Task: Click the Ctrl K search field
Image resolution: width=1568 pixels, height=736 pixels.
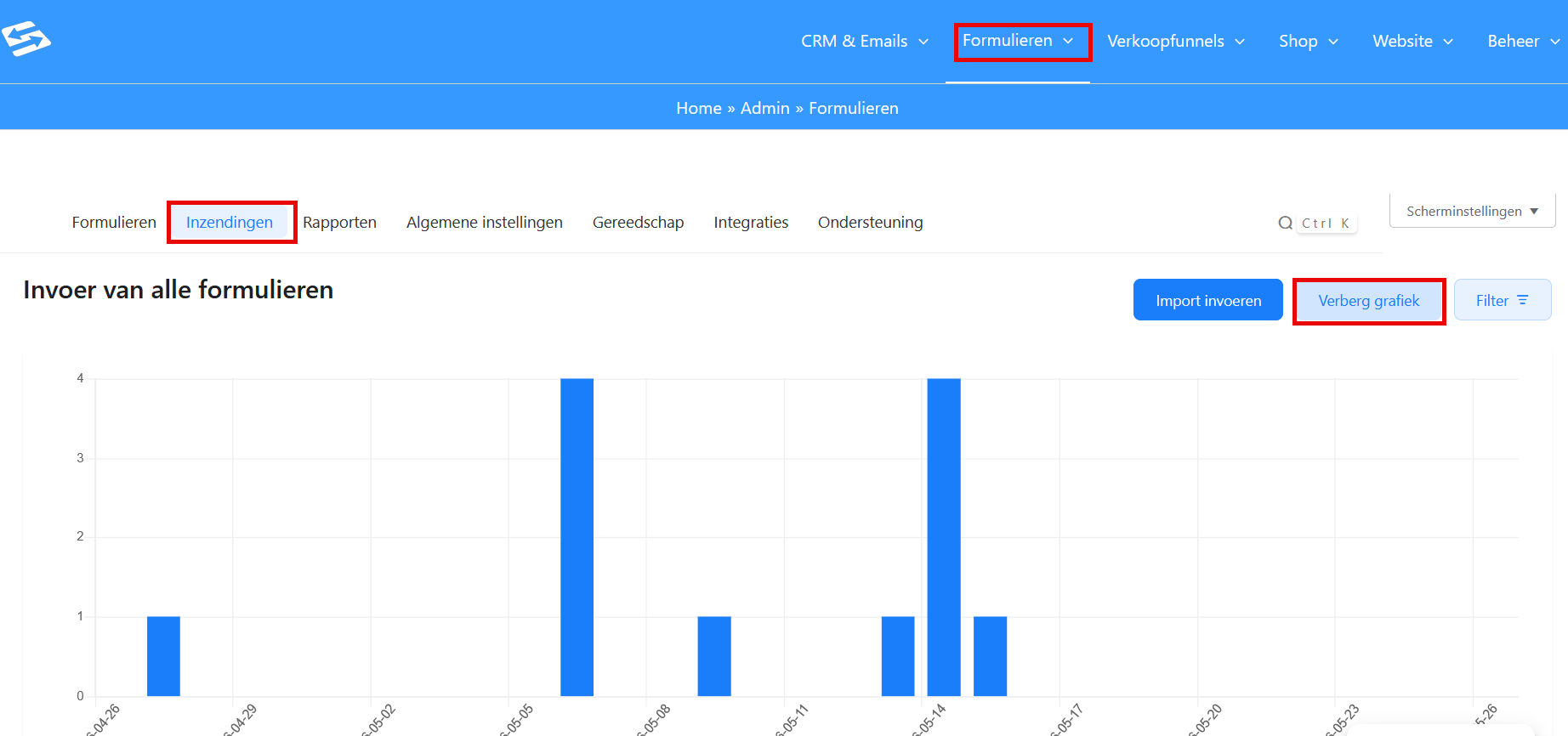Action: (x=1326, y=223)
